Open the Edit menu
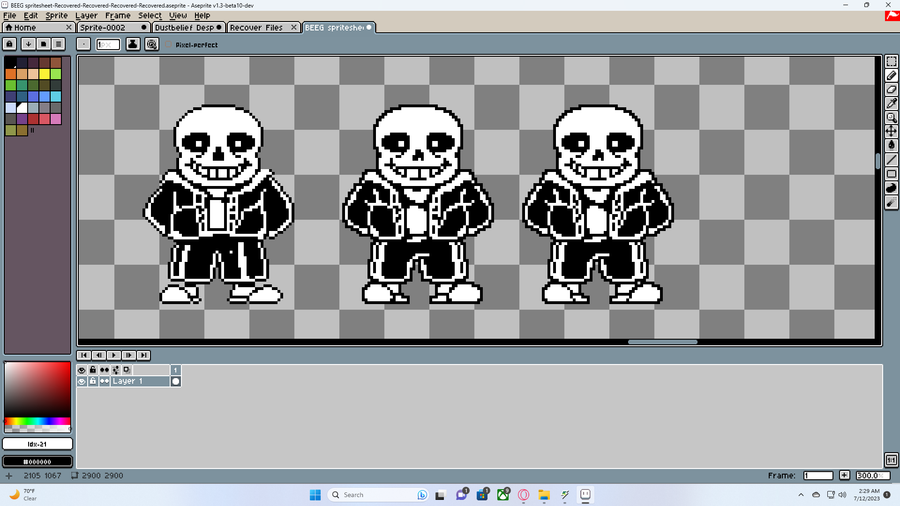The width and height of the screenshot is (900, 506). [x=30, y=15]
